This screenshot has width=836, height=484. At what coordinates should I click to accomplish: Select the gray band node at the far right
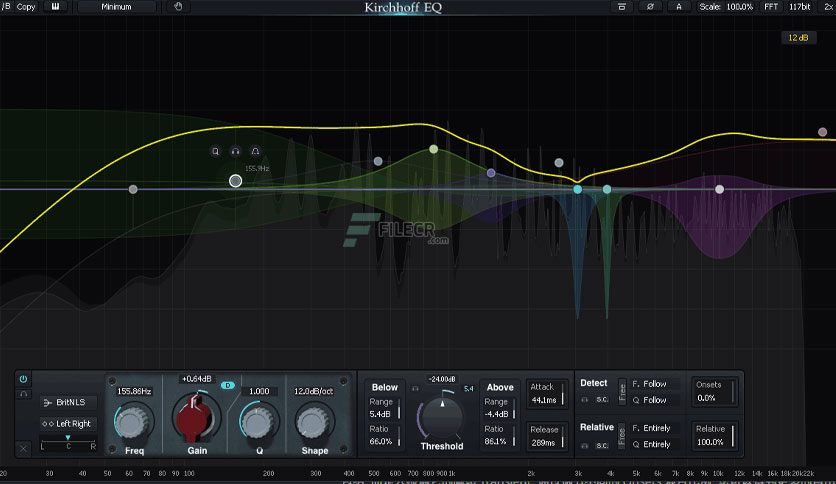point(823,132)
